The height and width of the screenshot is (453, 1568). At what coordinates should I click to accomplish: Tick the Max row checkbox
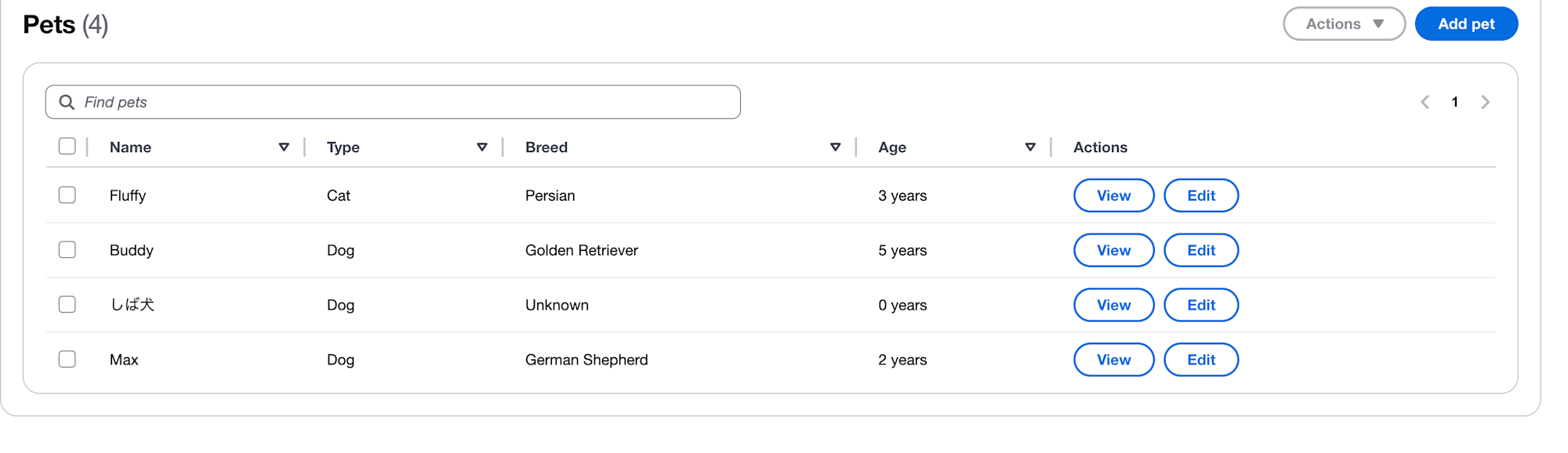coord(67,359)
